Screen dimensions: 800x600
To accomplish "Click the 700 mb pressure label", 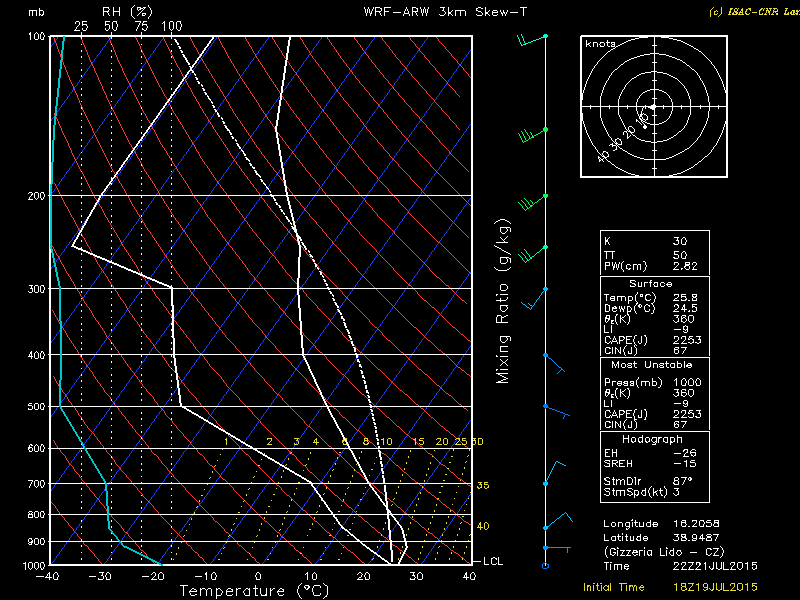I will (x=37, y=483).
